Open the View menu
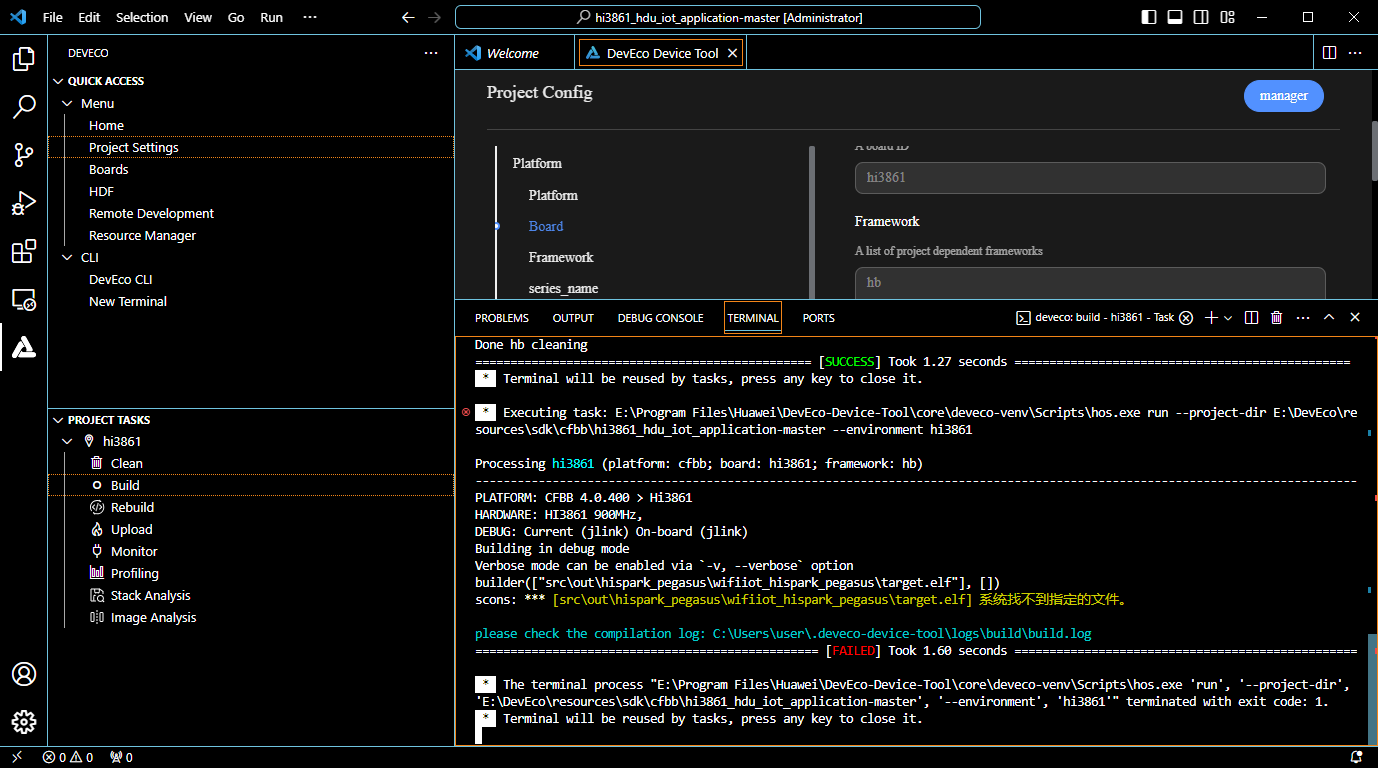 tap(198, 17)
